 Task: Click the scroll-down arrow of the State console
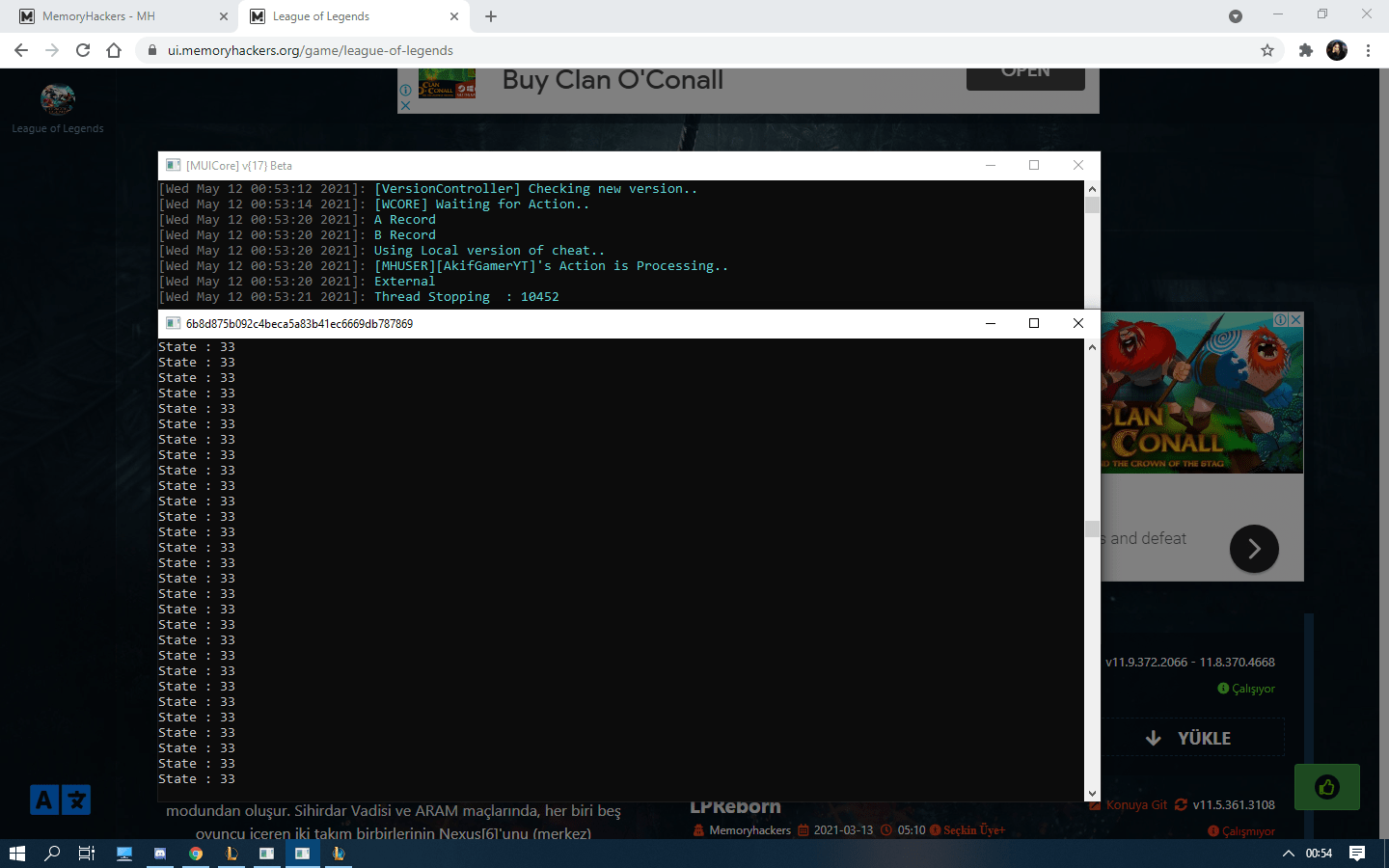pyautogui.click(x=1092, y=794)
